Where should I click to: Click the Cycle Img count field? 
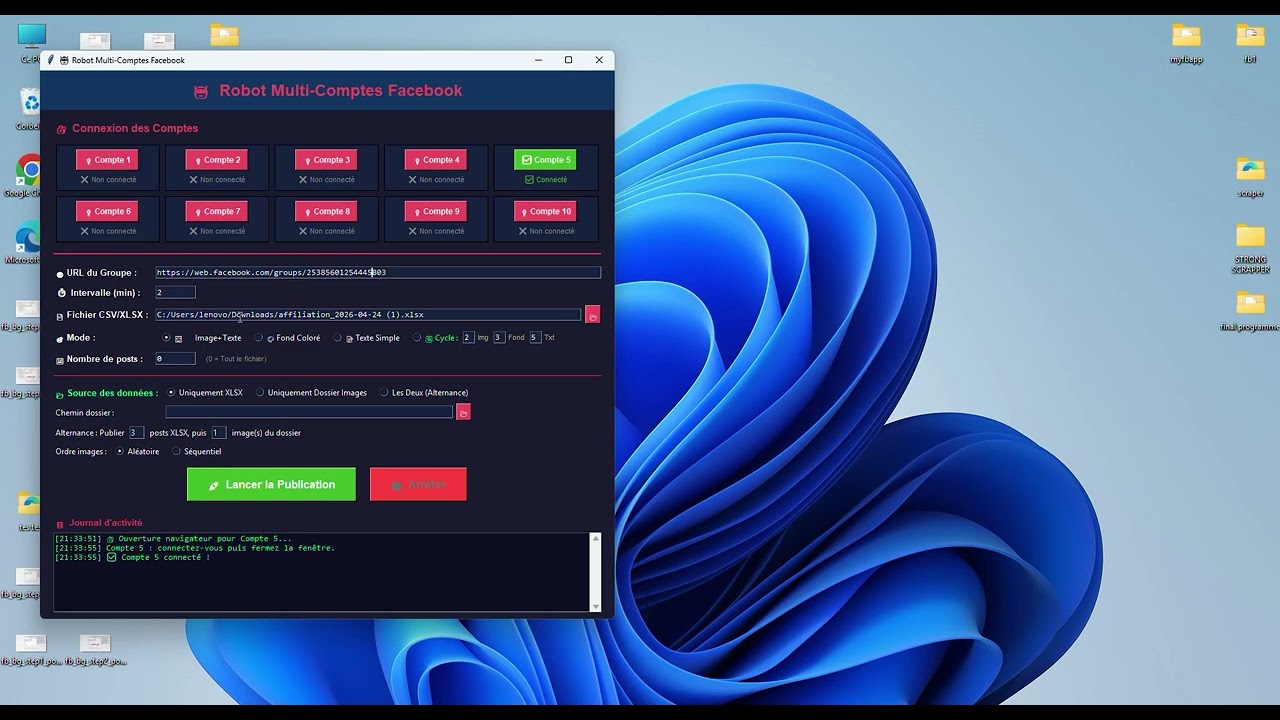pos(468,338)
